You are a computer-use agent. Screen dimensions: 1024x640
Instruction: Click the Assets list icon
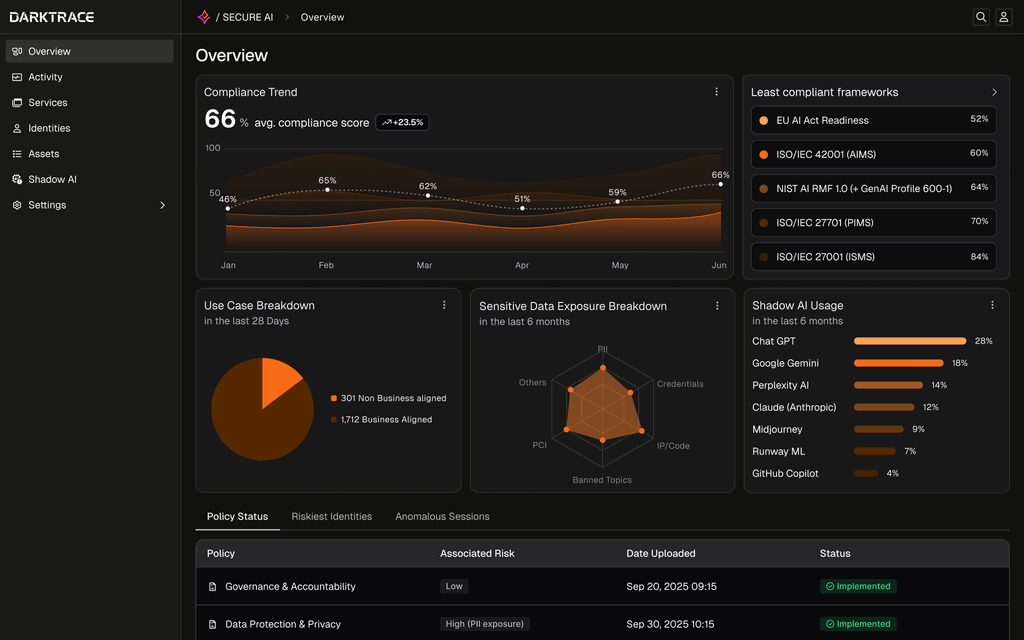click(x=17, y=153)
